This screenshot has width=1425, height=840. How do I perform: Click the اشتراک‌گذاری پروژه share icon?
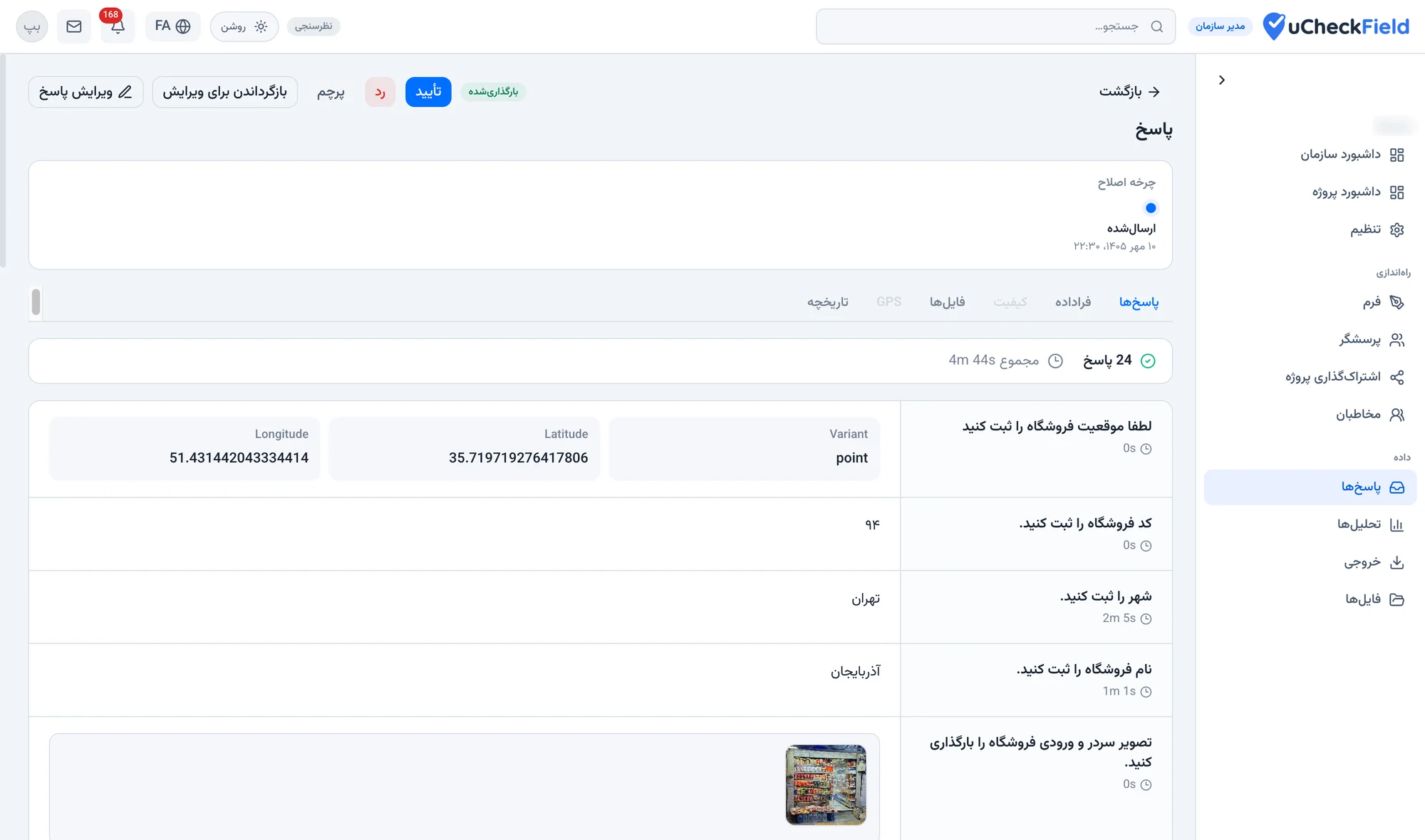tap(1396, 377)
